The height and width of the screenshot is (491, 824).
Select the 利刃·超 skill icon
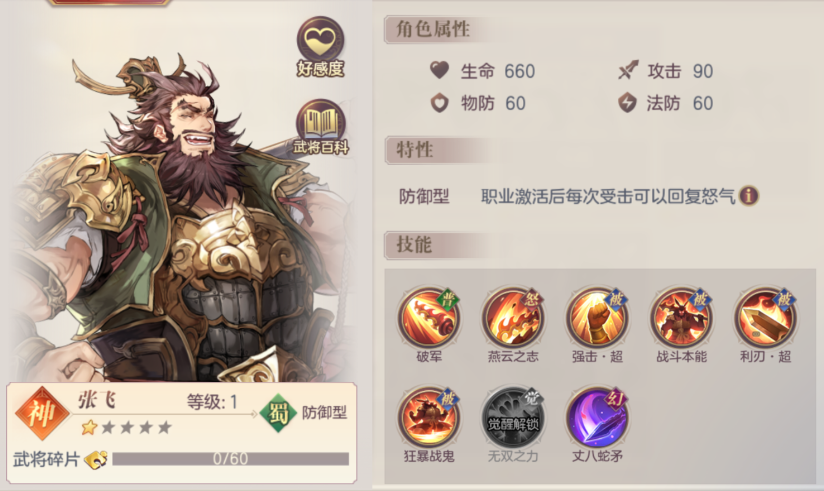(x=765, y=318)
